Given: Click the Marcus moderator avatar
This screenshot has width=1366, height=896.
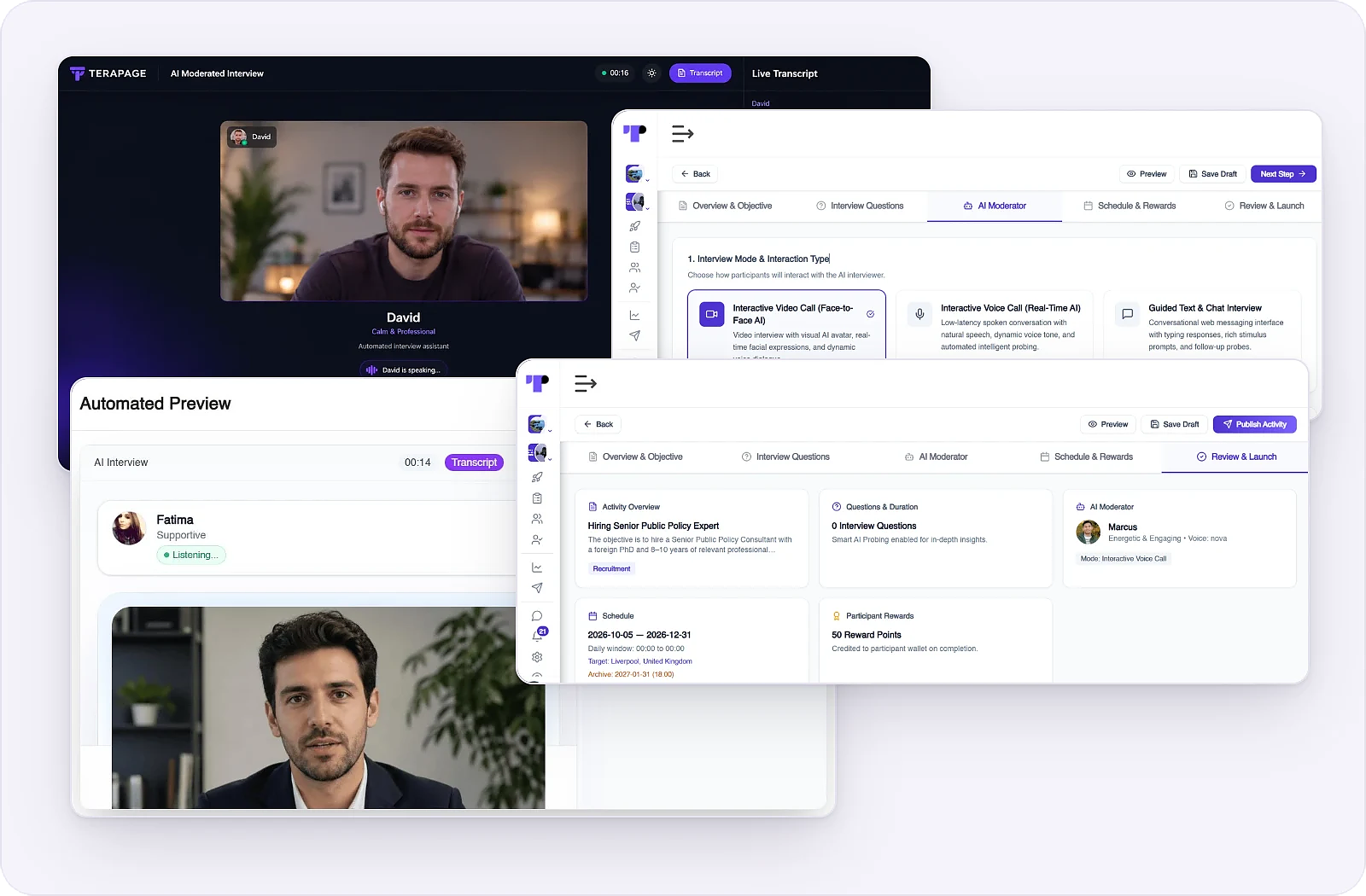Looking at the screenshot, I should (x=1088, y=532).
